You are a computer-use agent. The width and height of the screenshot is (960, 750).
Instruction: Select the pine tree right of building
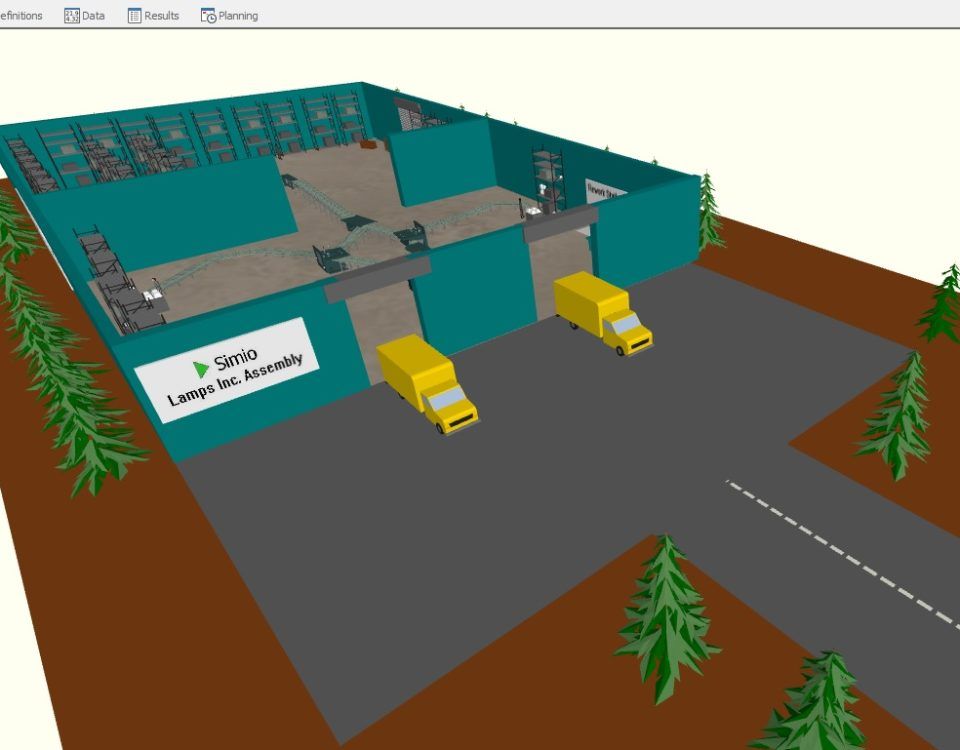pyautogui.click(x=709, y=212)
